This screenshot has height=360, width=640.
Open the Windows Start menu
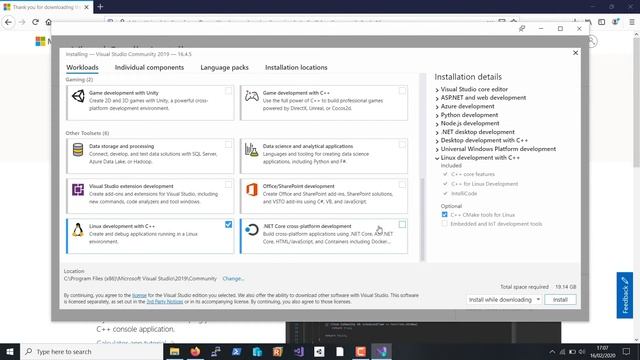point(10,352)
